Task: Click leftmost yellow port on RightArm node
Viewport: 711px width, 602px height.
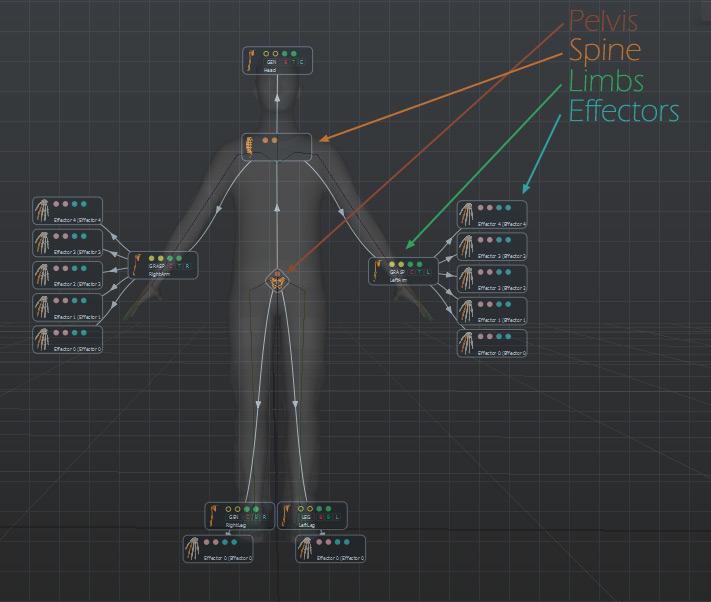Action: (151, 258)
